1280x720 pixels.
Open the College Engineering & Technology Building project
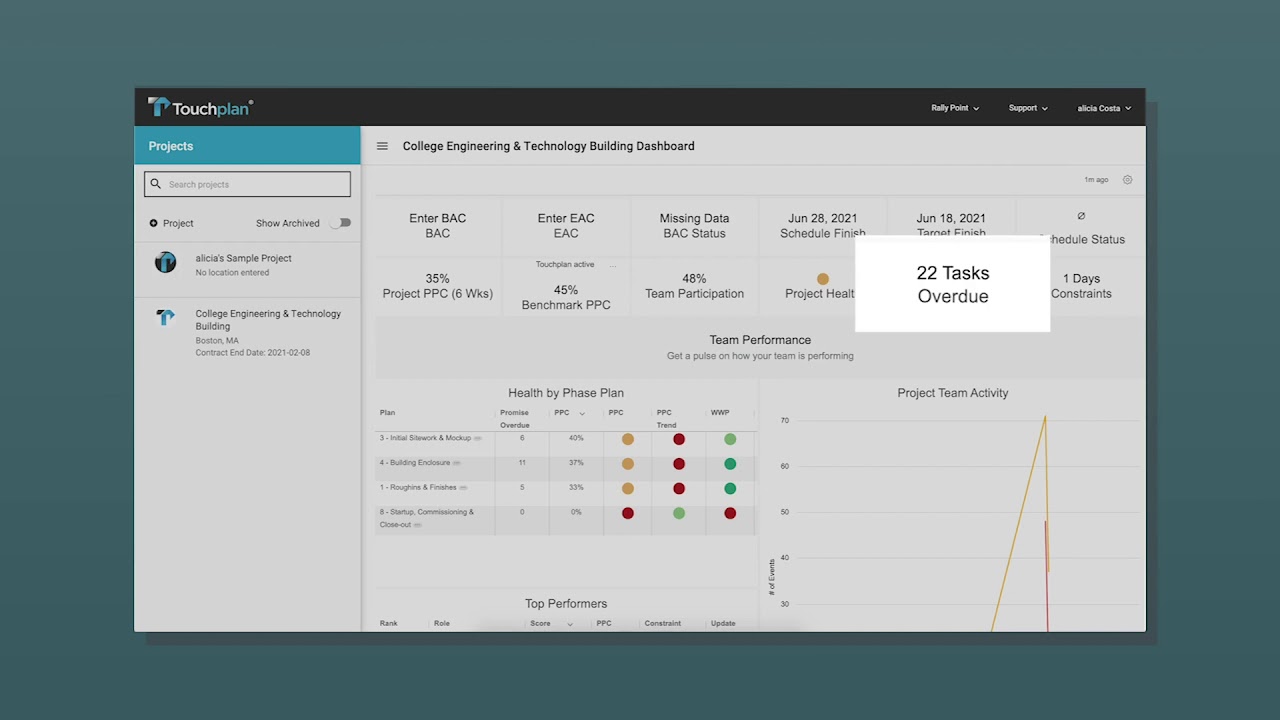247,332
